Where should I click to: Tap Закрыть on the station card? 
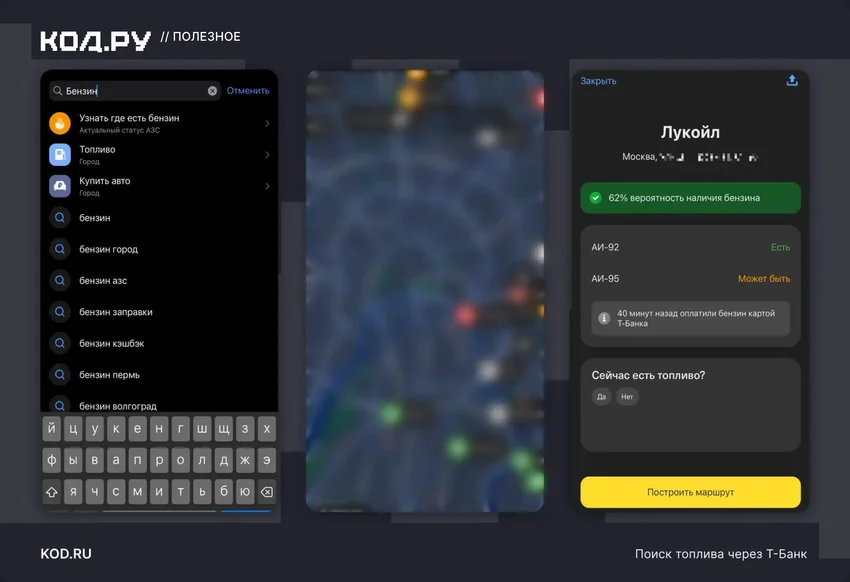click(x=598, y=81)
